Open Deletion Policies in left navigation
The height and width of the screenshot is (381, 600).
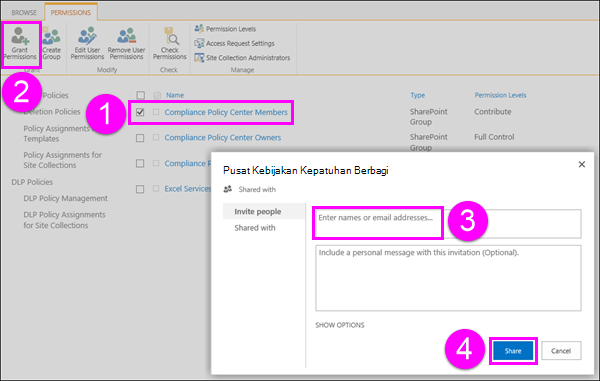pyautogui.click(x=52, y=112)
